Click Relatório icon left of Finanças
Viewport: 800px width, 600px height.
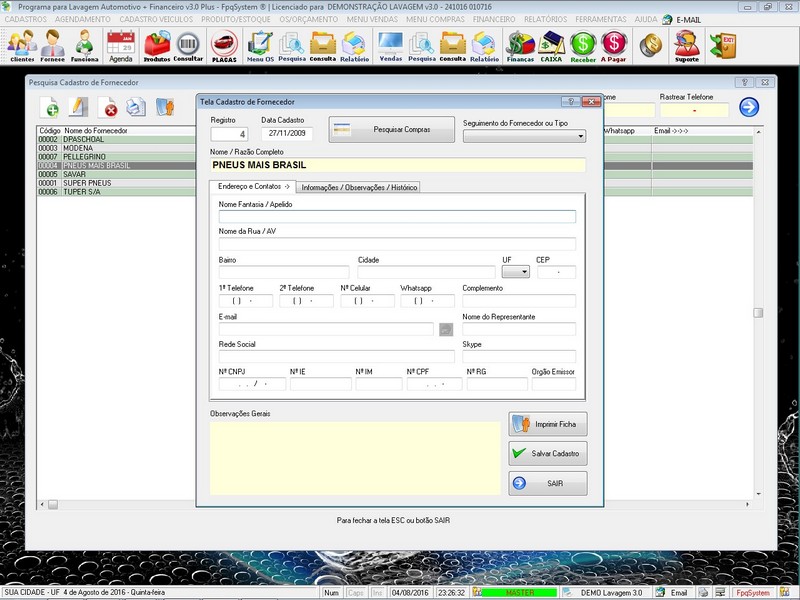coord(484,46)
